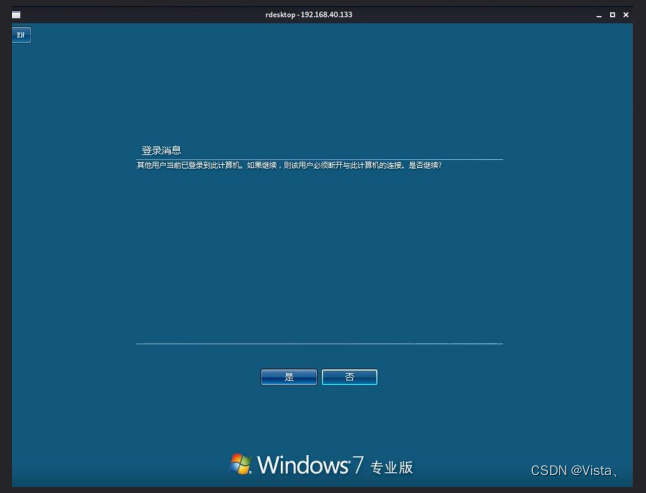The width and height of the screenshot is (646, 493).
Task: Click the logon warning message about other users
Action: pyautogui.click(x=289, y=165)
